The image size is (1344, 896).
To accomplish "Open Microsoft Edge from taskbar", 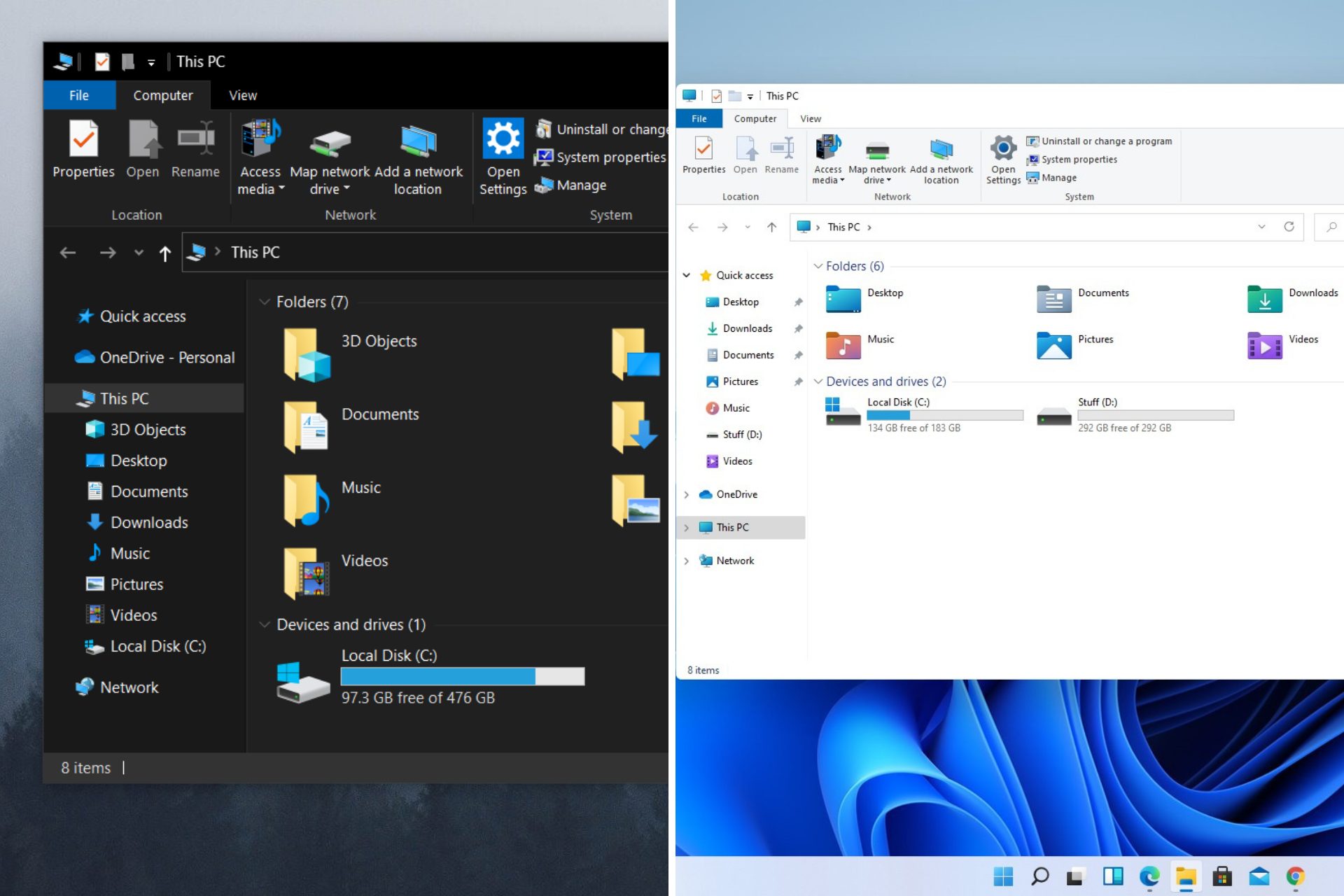I will click(x=1149, y=876).
